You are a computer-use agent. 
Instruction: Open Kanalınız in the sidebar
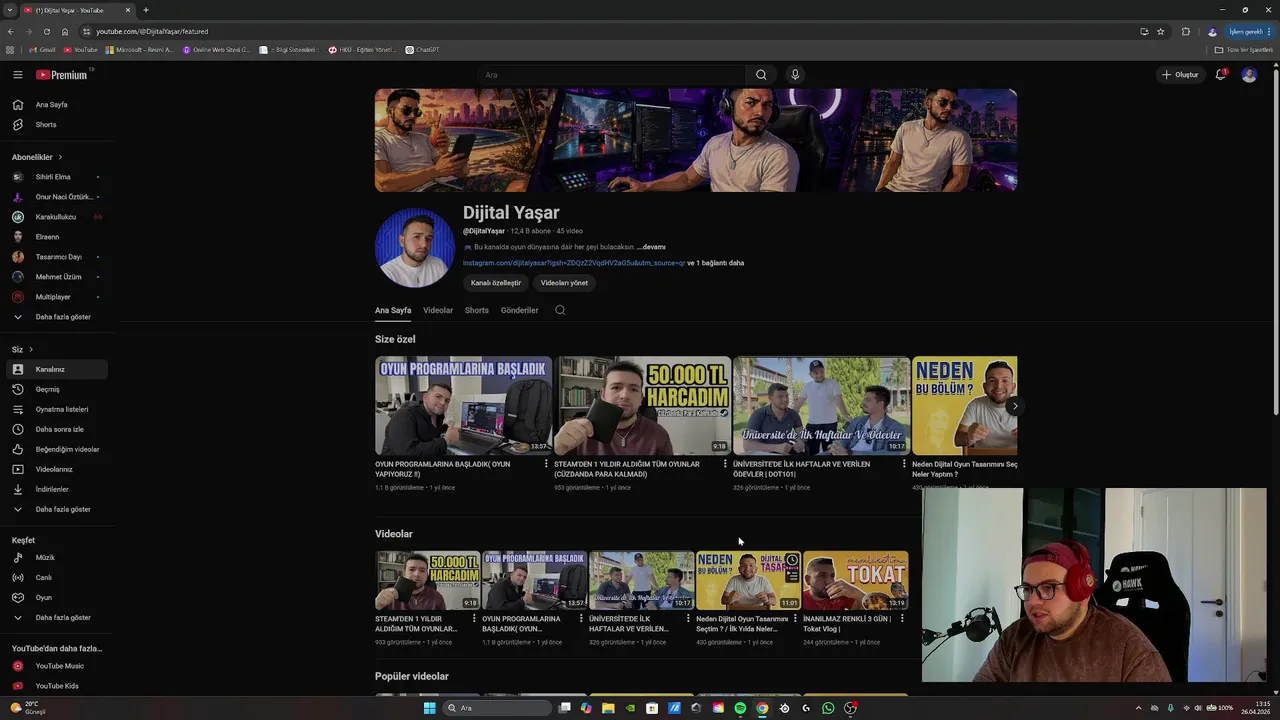(57, 369)
